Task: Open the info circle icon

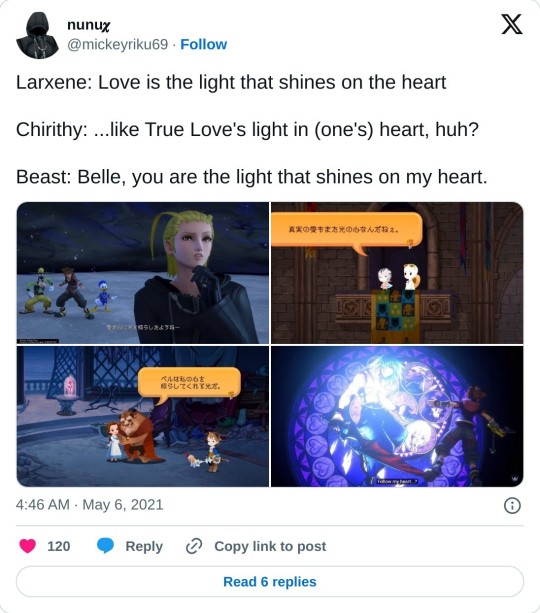Action: pyautogui.click(x=512, y=505)
